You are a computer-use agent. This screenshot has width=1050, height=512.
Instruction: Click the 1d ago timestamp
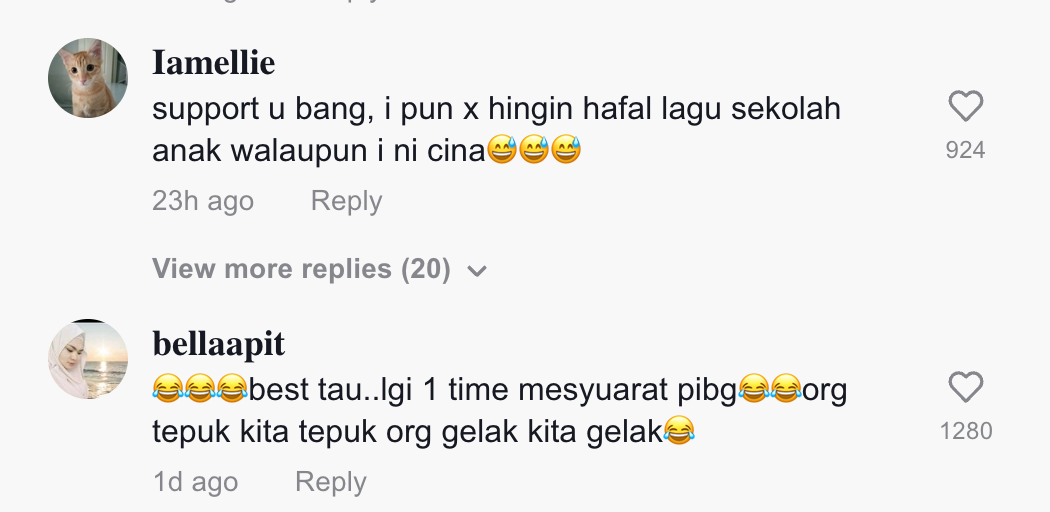coord(195,482)
